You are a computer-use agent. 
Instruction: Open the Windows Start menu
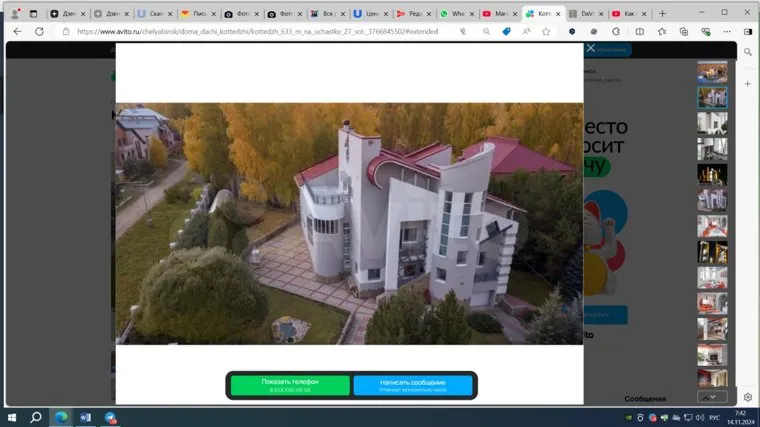[12, 417]
